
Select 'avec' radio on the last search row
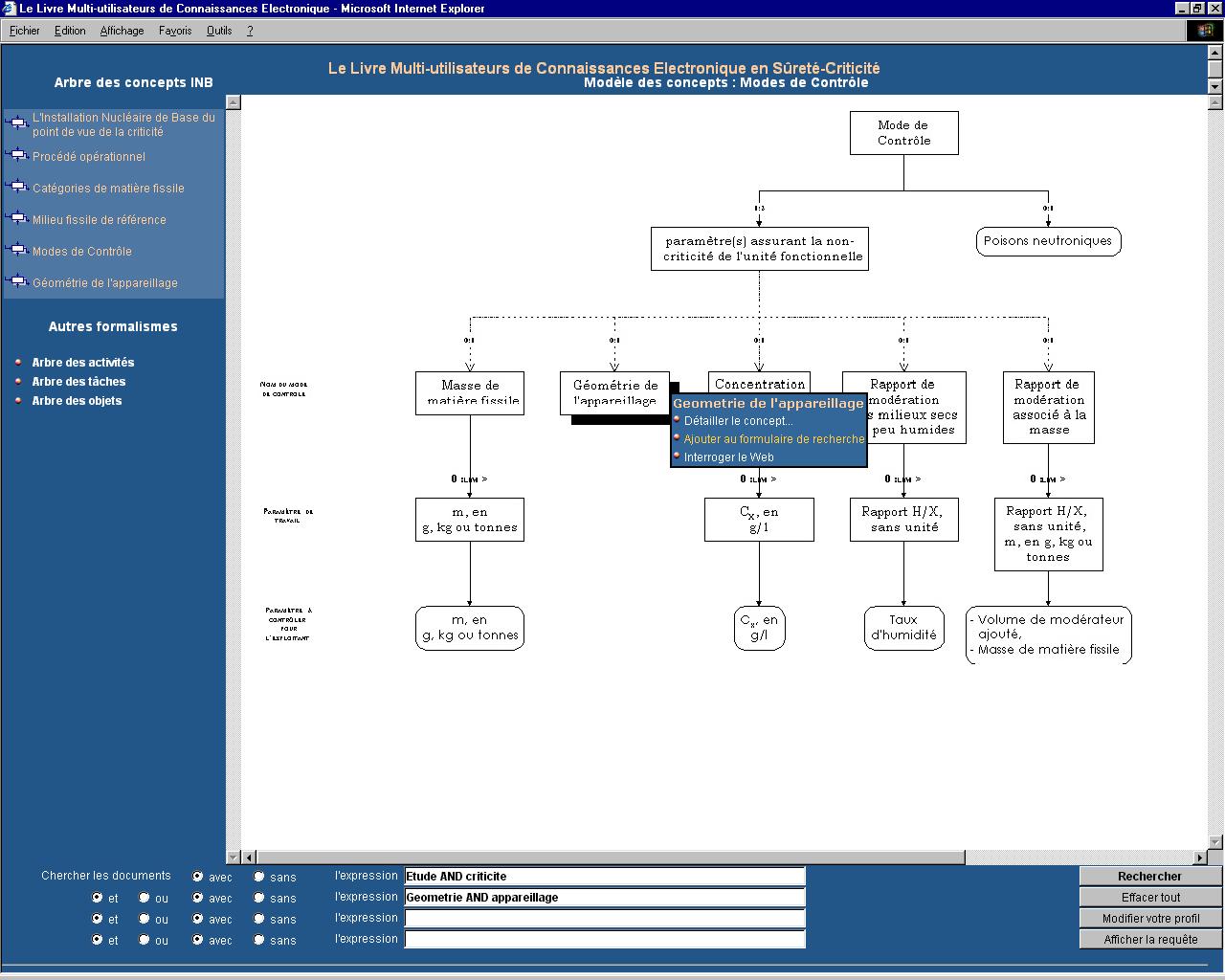(x=197, y=940)
